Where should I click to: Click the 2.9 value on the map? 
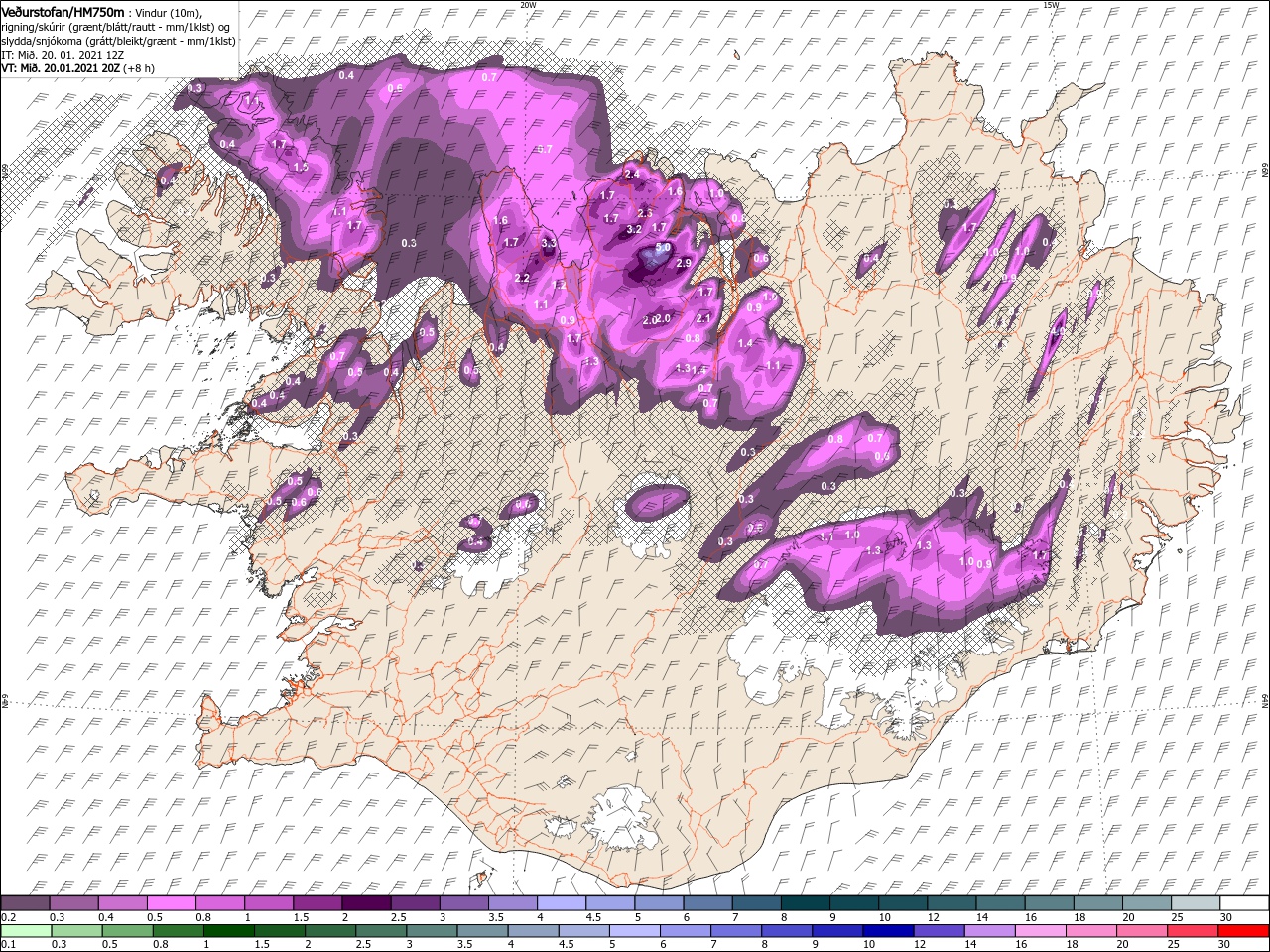click(x=683, y=263)
